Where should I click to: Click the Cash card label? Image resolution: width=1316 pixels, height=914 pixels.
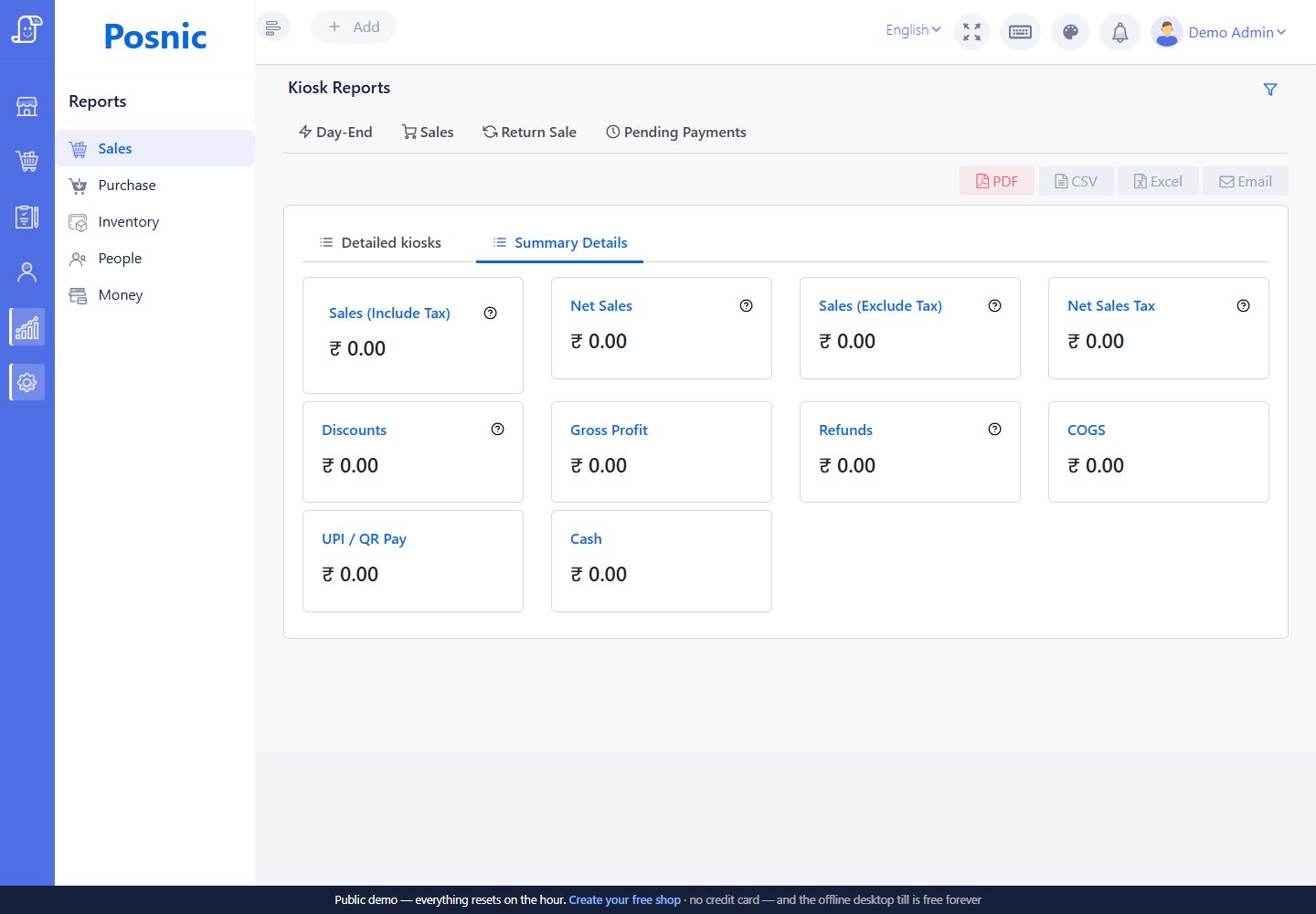coord(586,538)
